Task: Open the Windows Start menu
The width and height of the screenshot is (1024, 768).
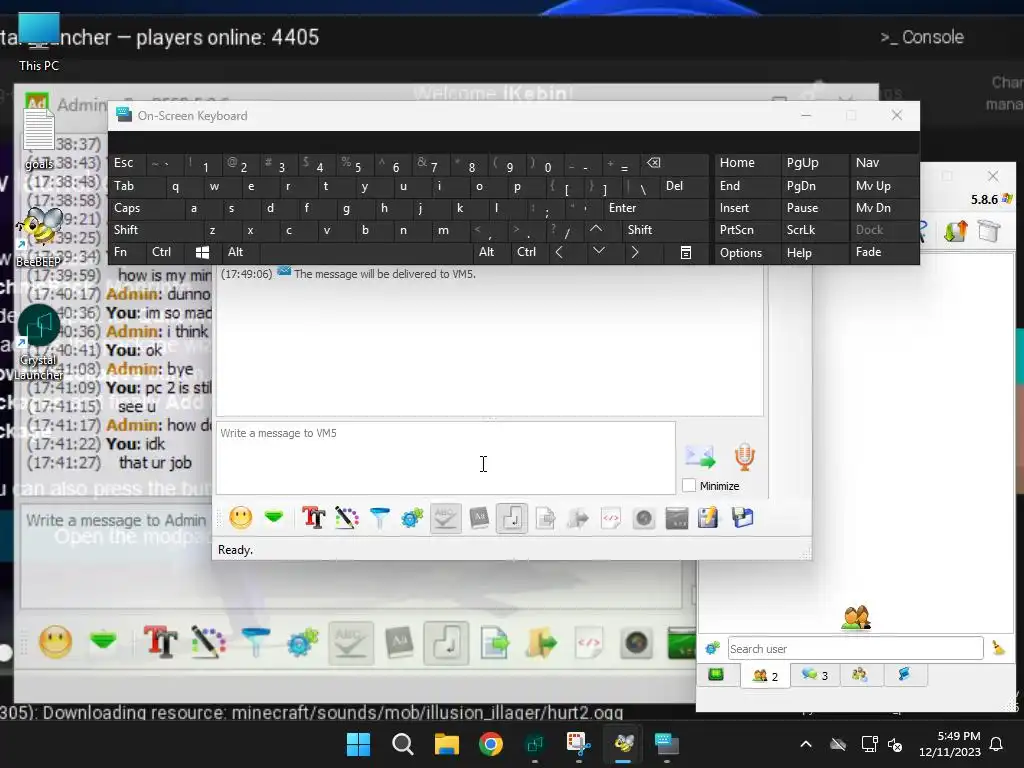Action: [359, 744]
